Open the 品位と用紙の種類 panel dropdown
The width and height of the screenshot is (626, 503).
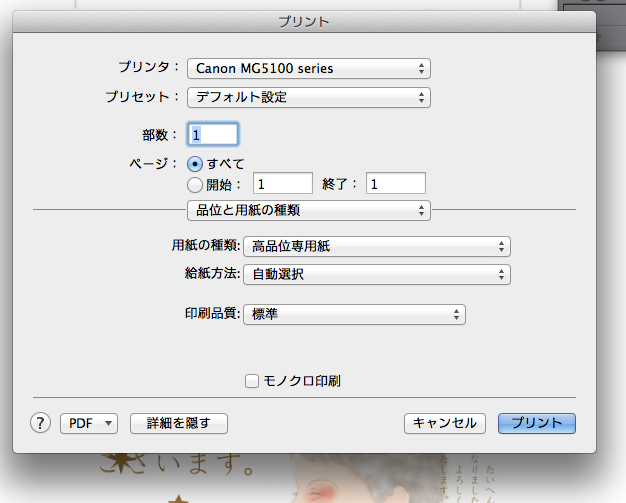pyautogui.click(x=309, y=210)
